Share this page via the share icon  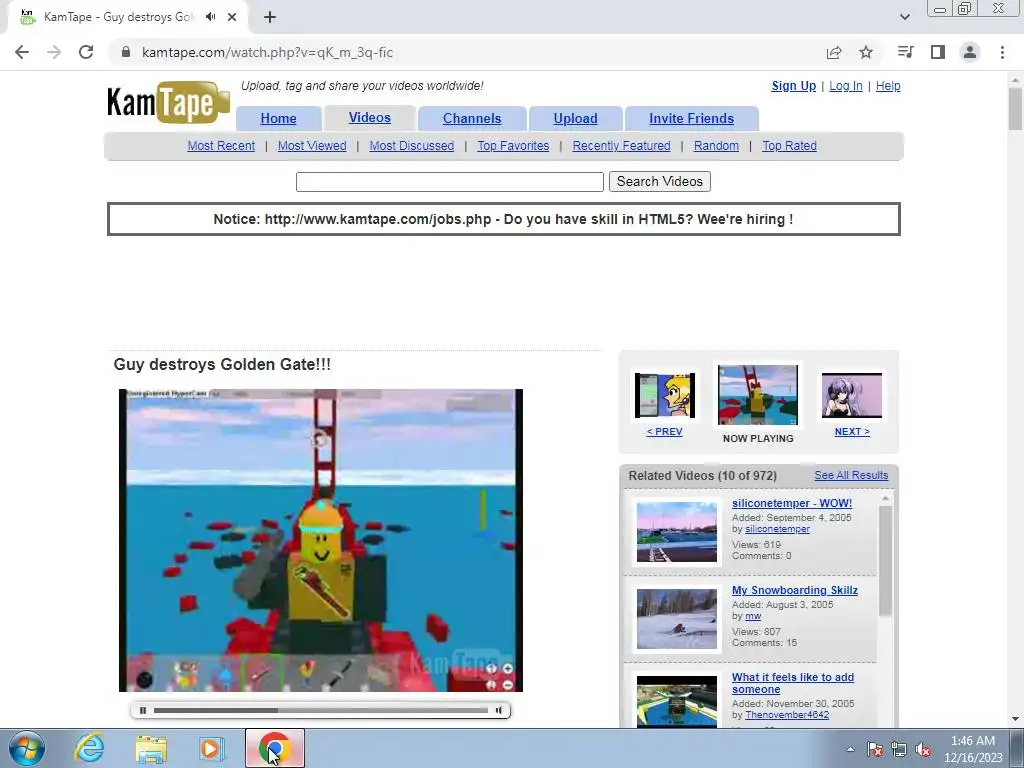click(834, 52)
